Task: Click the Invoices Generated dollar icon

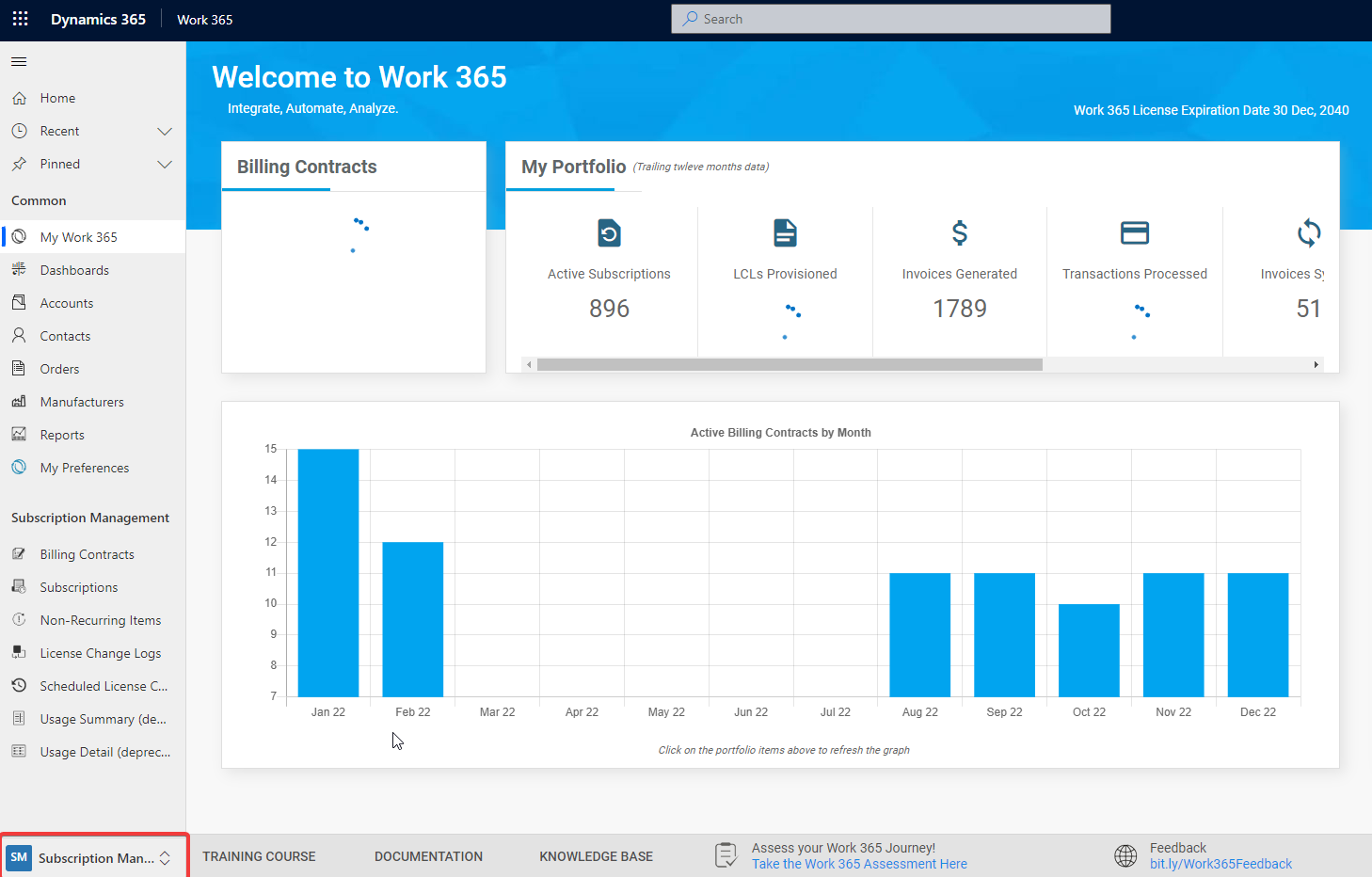Action: point(960,232)
